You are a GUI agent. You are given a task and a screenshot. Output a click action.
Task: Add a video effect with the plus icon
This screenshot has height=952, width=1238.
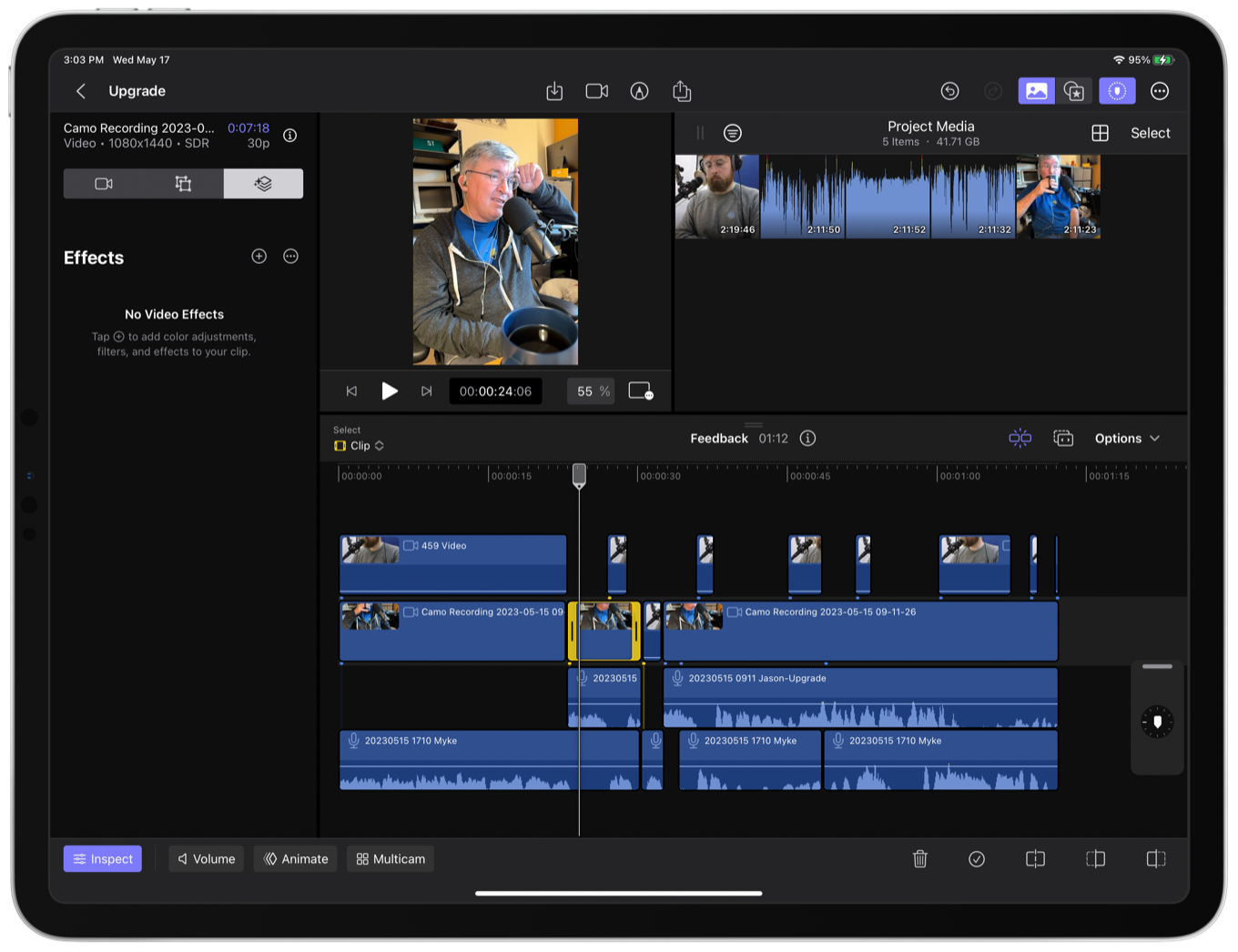tap(259, 256)
